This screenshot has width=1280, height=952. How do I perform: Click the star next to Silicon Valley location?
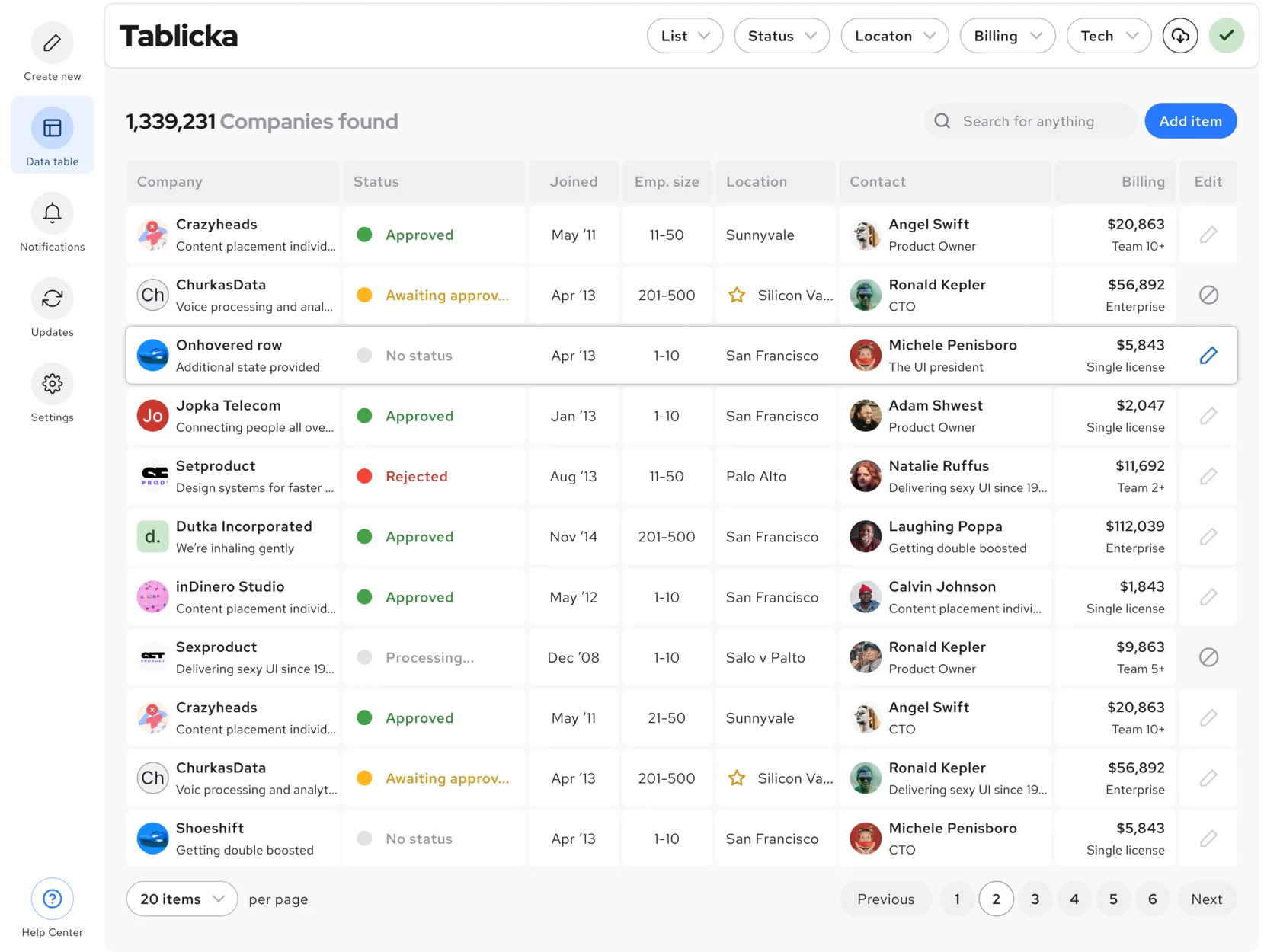[x=736, y=296]
